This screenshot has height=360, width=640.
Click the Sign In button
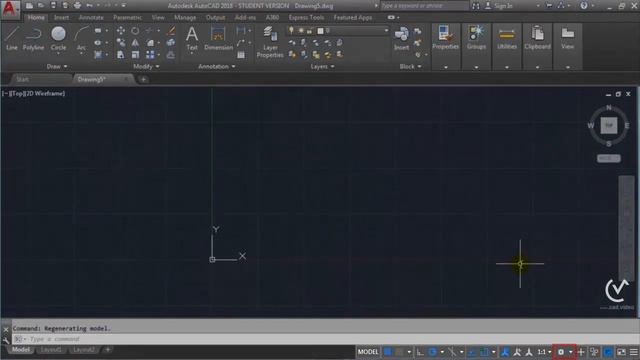[499, 6]
